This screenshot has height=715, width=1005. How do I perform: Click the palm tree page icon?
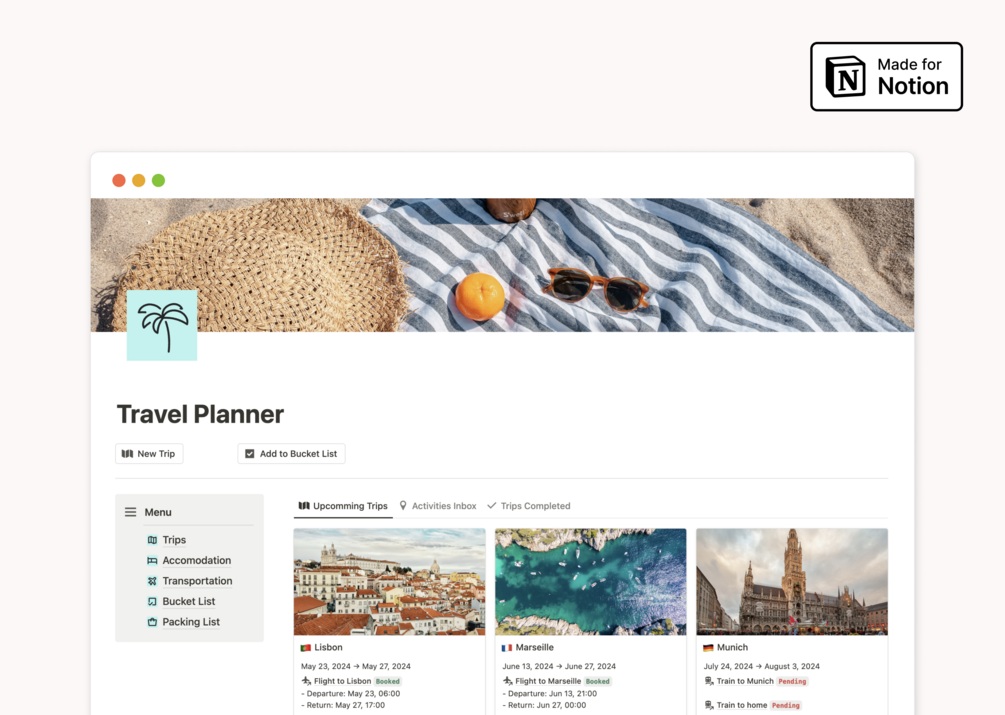[162, 325]
